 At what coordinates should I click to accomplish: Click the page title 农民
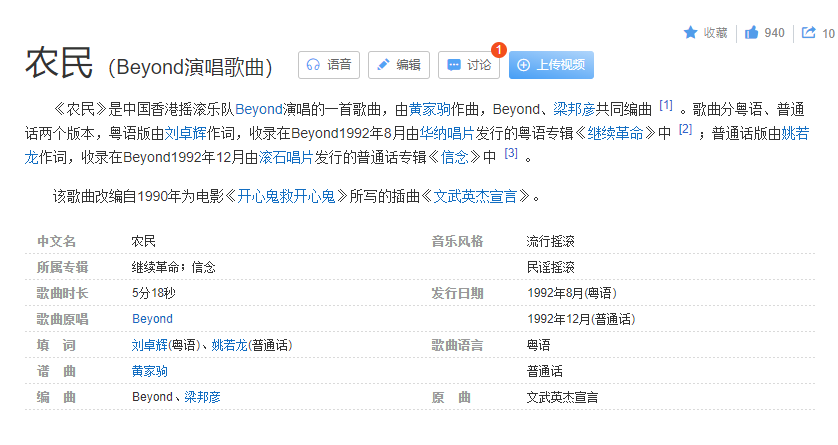[x=59, y=63]
